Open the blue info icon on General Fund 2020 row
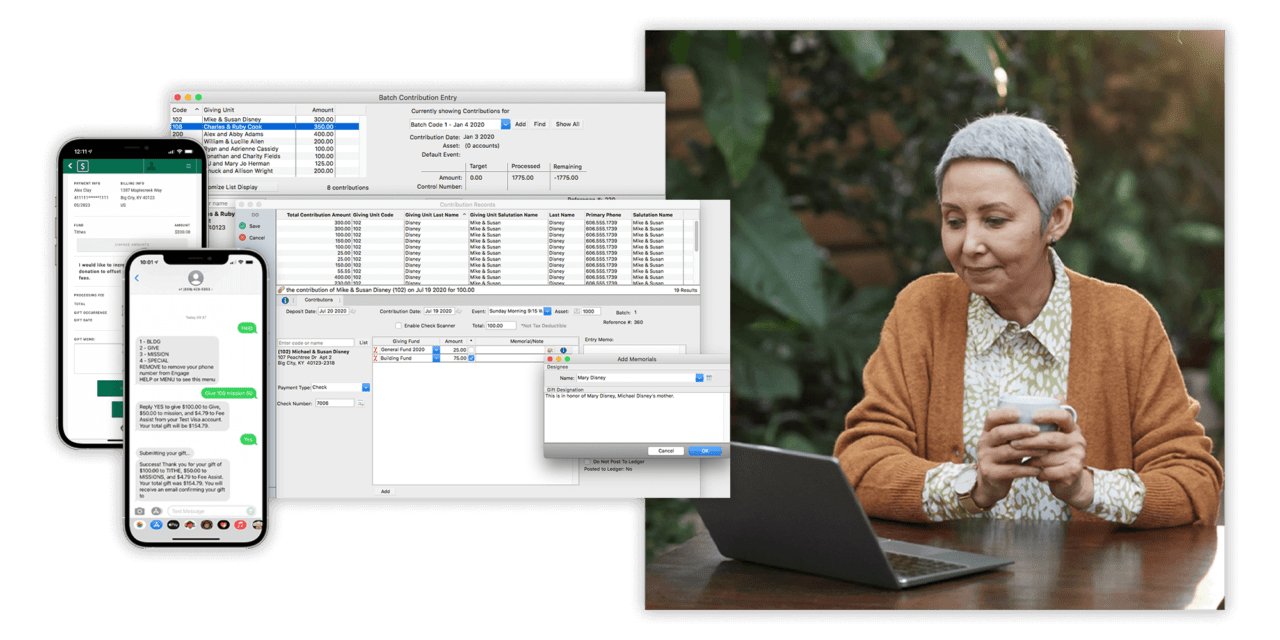1280x640 pixels. coord(563,350)
